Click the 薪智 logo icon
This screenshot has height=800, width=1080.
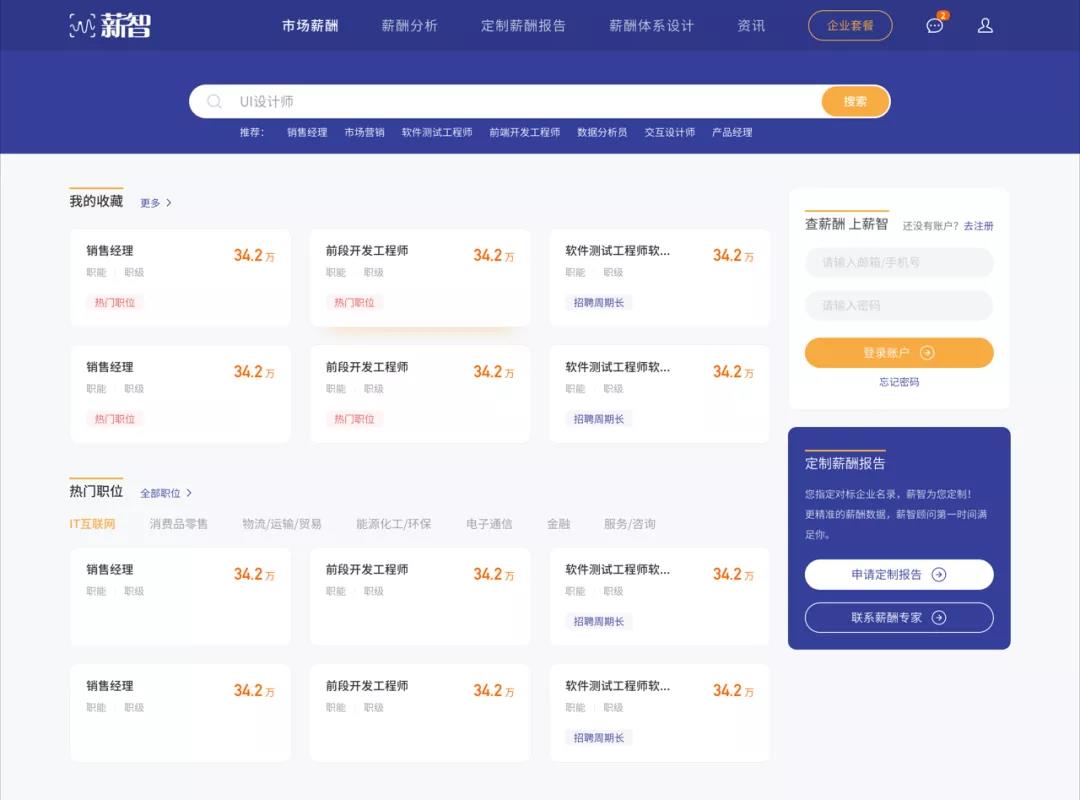[82, 26]
